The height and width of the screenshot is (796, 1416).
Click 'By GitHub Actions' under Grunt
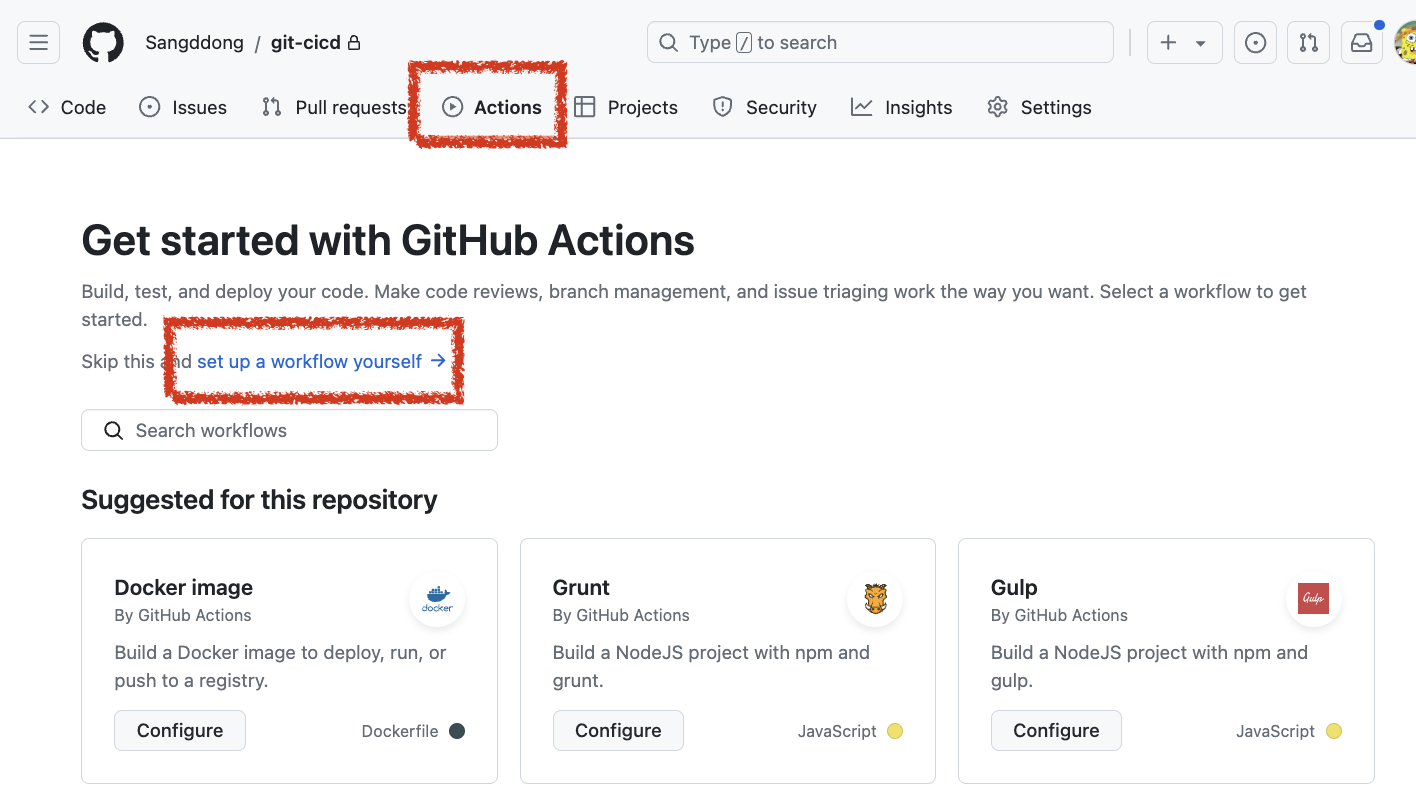[x=621, y=615]
